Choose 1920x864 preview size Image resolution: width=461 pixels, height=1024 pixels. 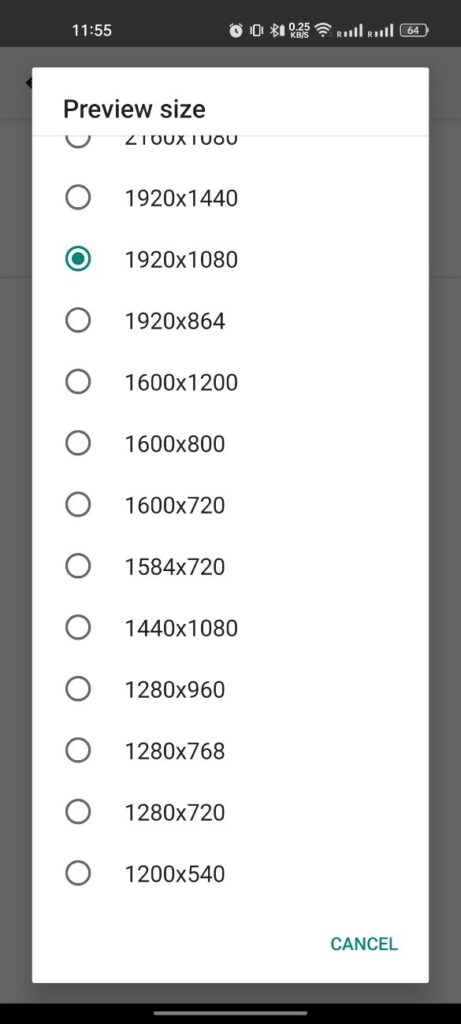(230, 321)
